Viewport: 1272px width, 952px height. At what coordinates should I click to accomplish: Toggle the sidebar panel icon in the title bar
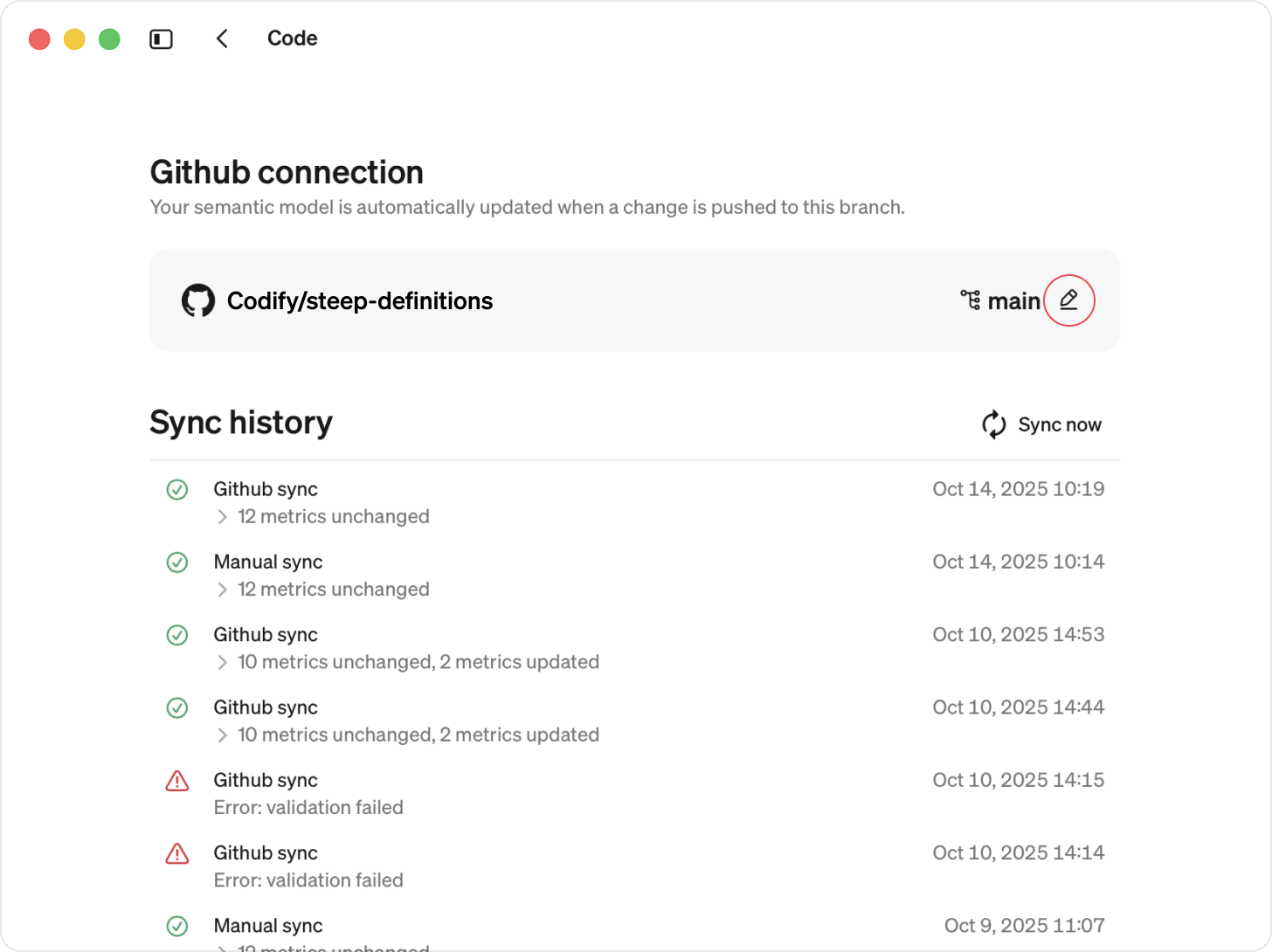tap(161, 38)
